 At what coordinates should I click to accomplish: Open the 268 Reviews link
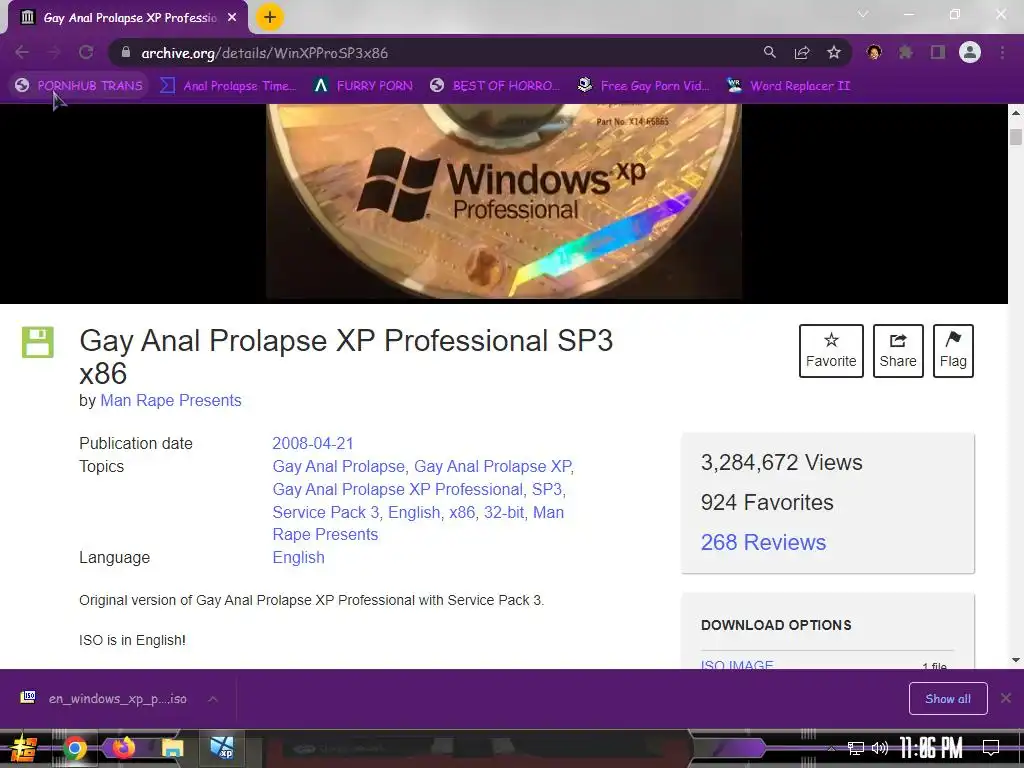tap(763, 542)
